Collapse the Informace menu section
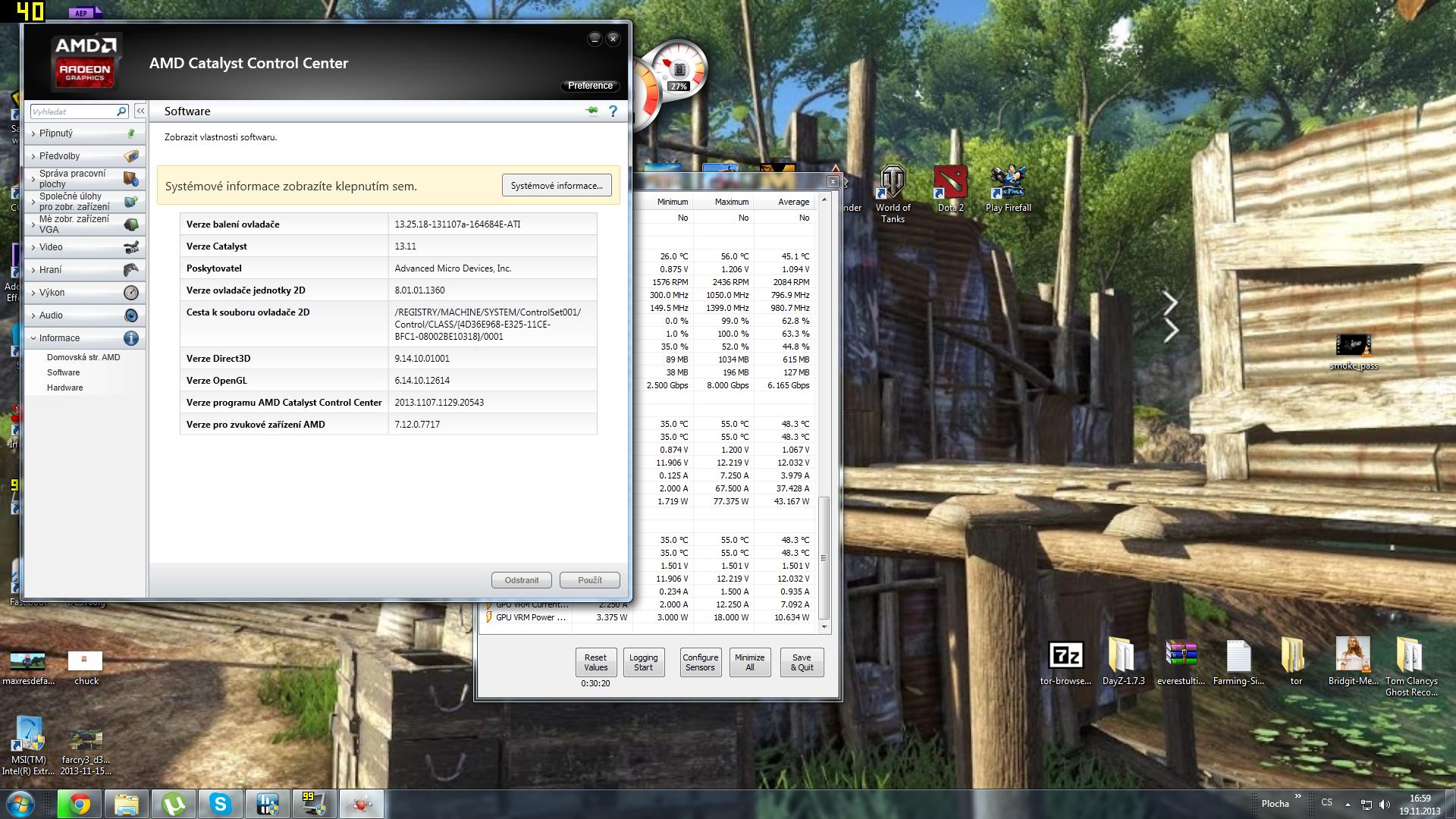This screenshot has height=819, width=1456. [85, 338]
